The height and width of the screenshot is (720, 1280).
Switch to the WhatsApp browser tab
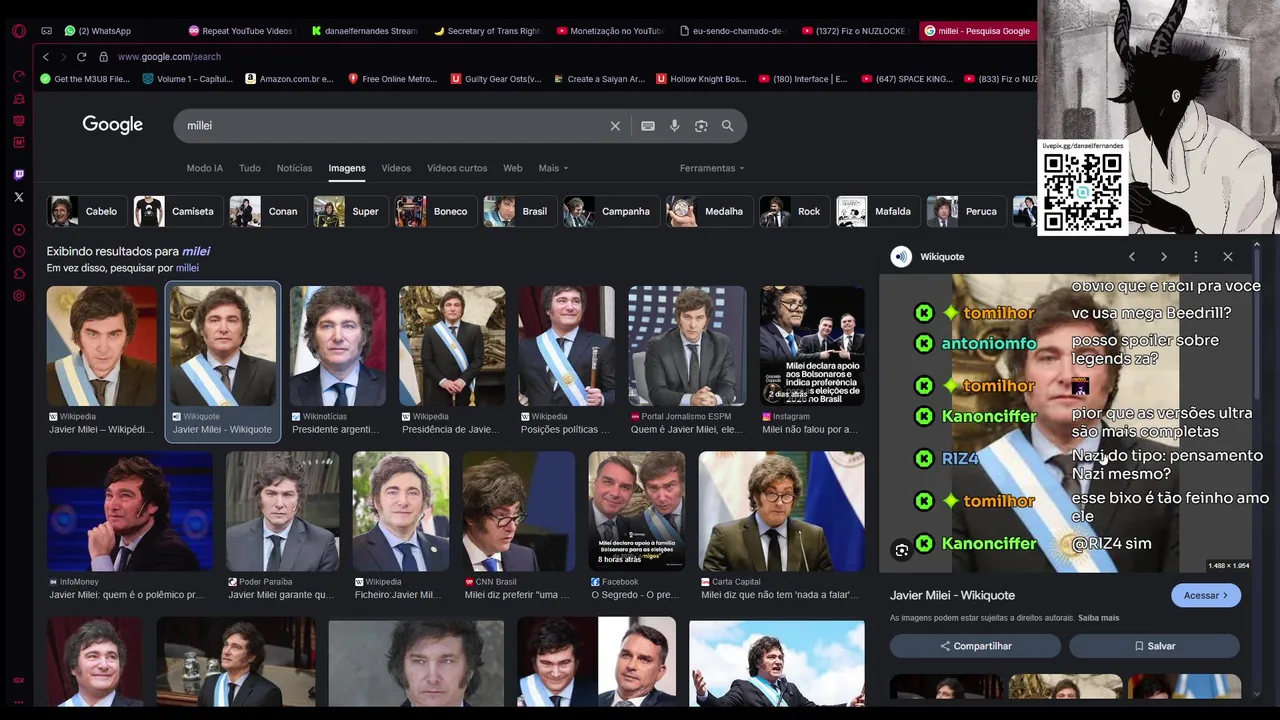click(x=97, y=31)
